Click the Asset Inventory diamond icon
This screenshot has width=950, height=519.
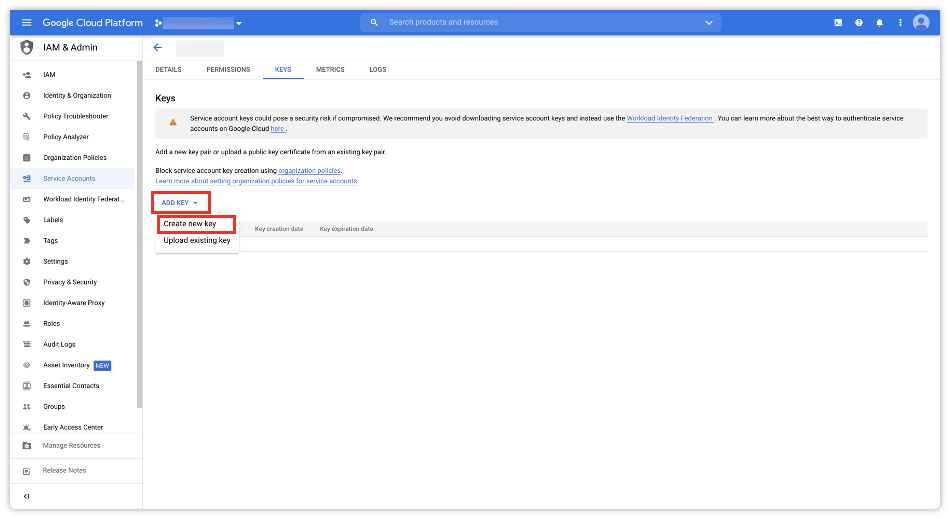[x=27, y=365]
